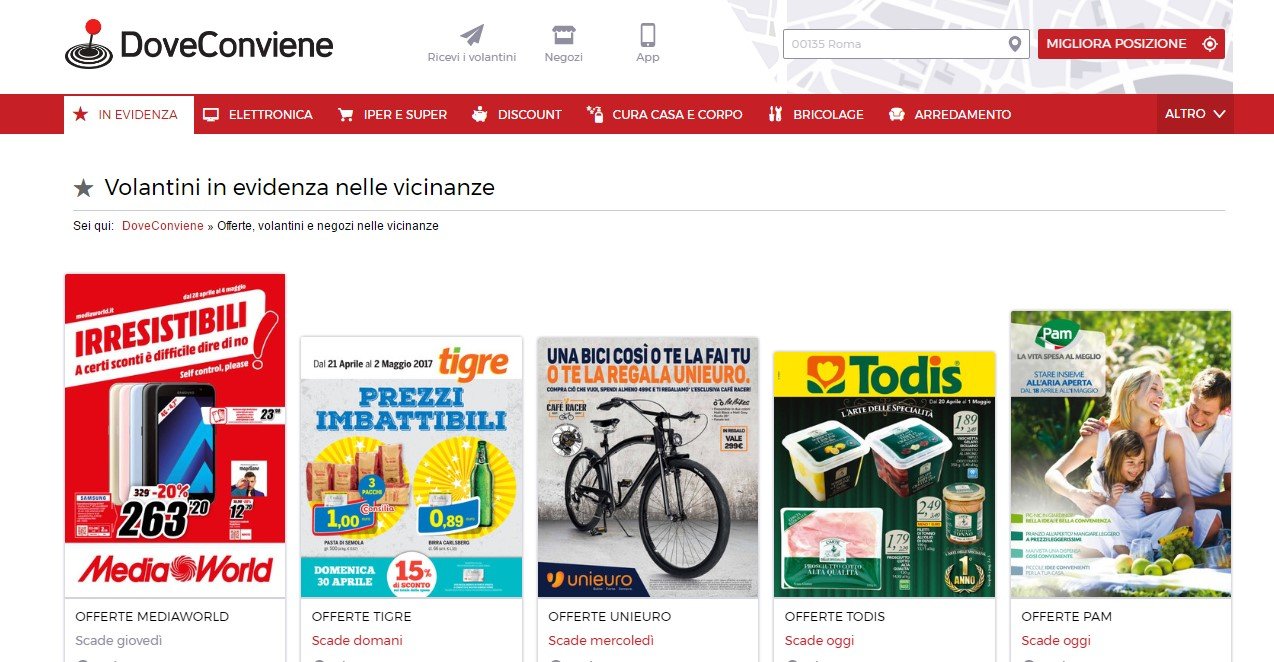Click the location pin in address field

[x=1015, y=44]
